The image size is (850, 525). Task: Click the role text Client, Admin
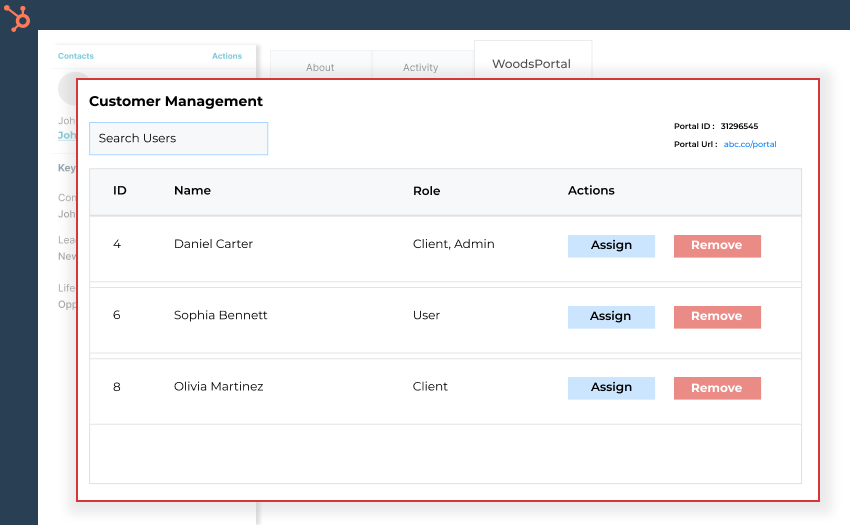454,244
